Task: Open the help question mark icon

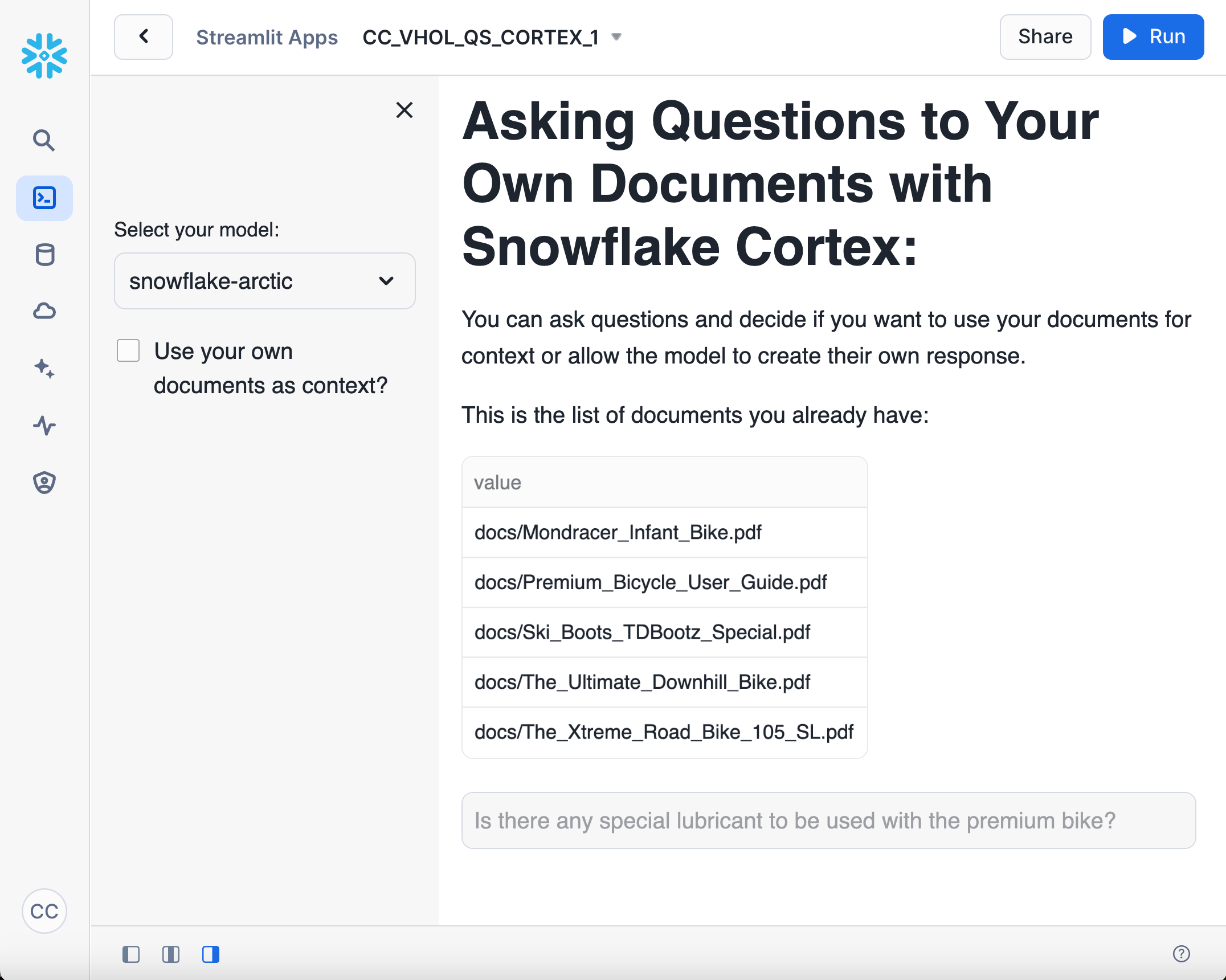Action: 1181,953
